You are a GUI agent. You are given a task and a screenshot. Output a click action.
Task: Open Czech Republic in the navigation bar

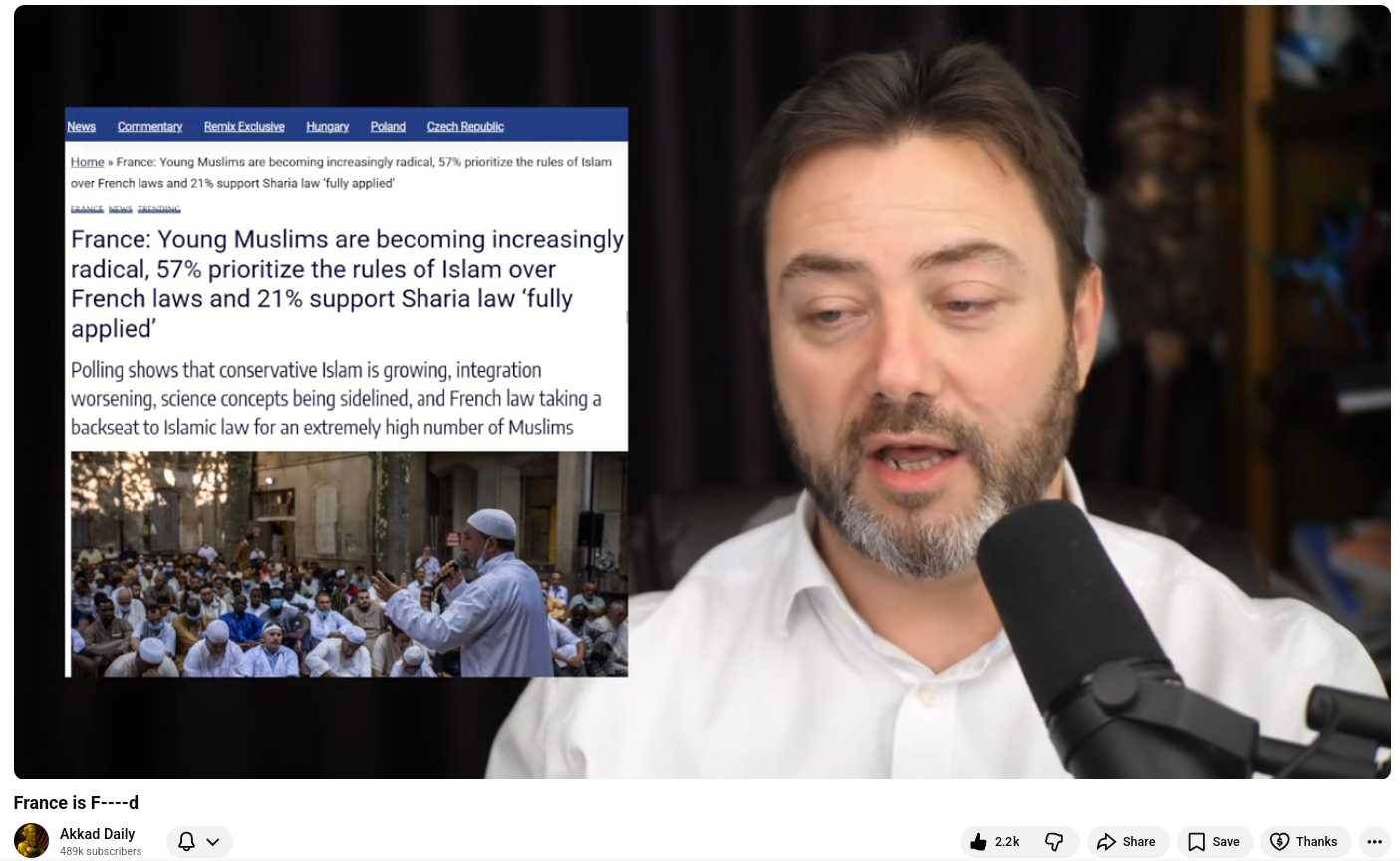(465, 127)
